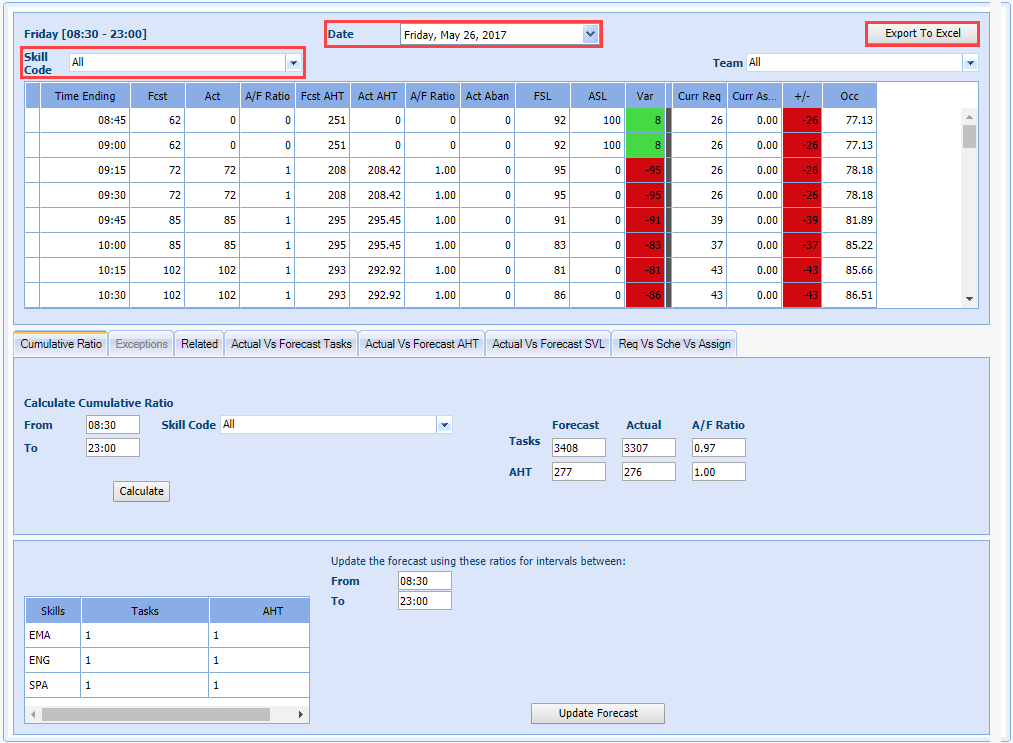Image resolution: width=1013 pixels, height=743 pixels.
Task: Click right arrow of Skills table scrollbar
Action: pos(302,715)
